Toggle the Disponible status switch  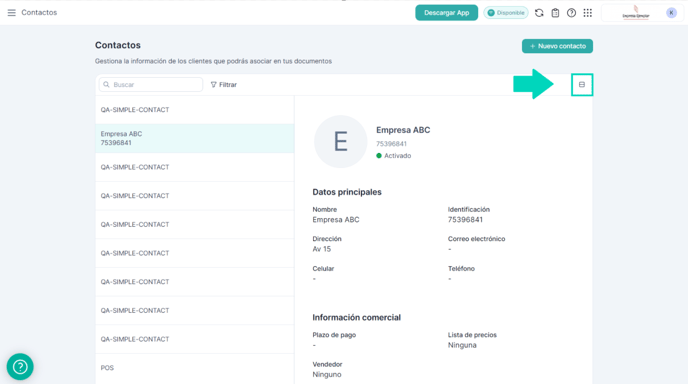[506, 13]
